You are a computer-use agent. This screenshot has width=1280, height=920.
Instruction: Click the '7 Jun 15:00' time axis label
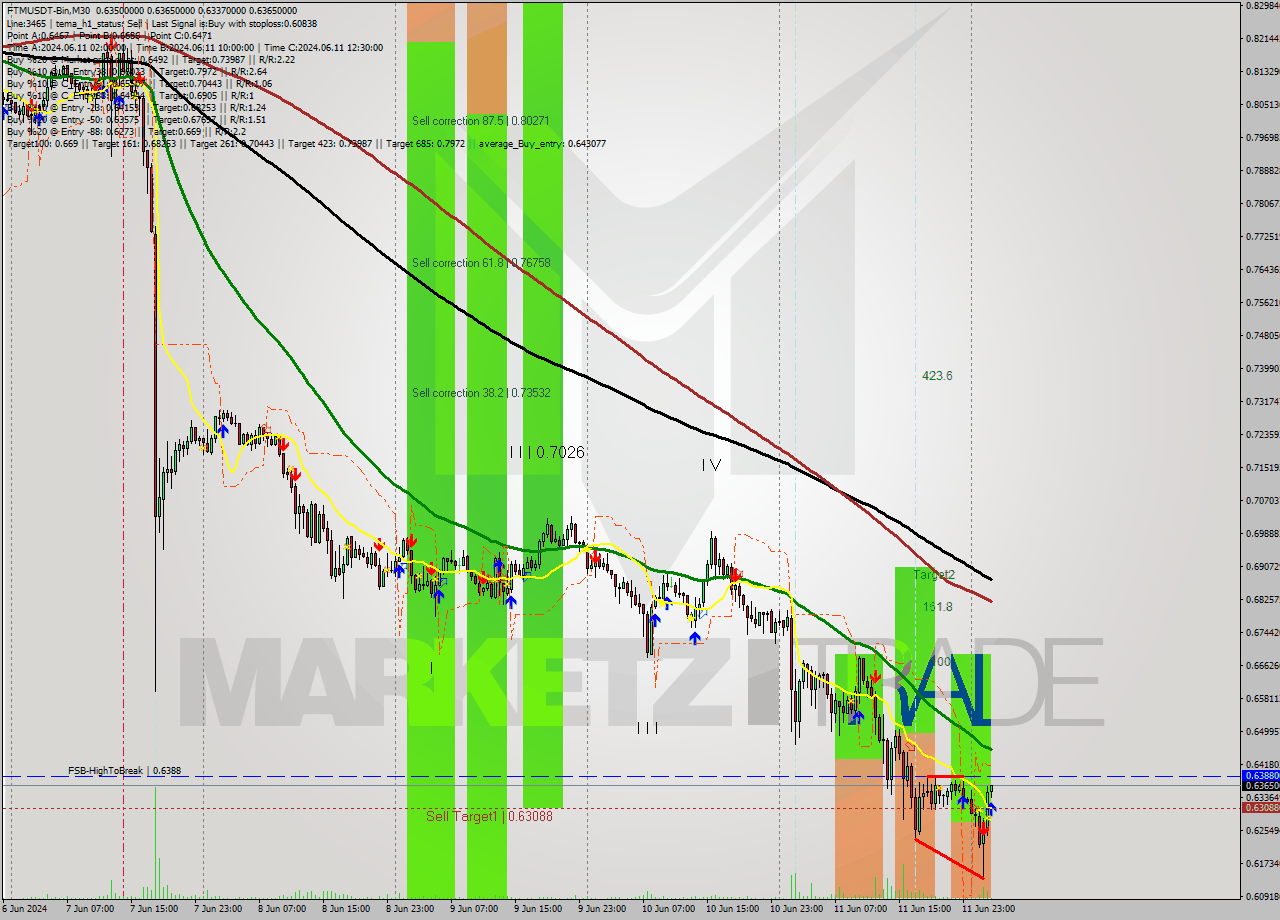click(x=154, y=909)
